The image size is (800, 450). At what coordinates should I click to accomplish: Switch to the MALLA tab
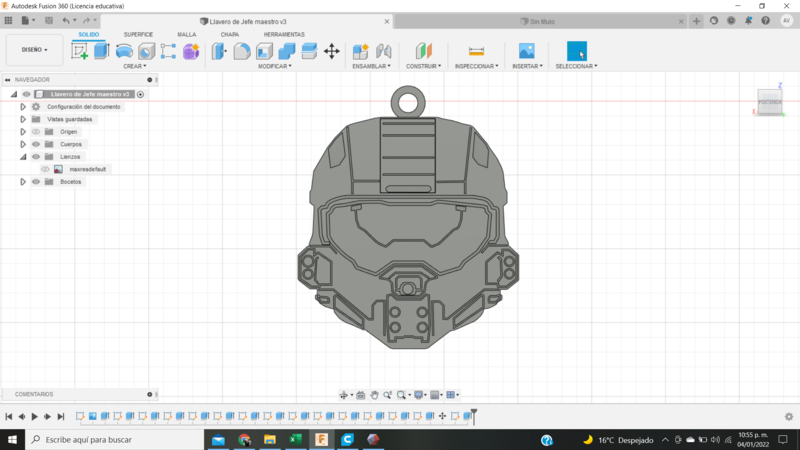(x=187, y=34)
